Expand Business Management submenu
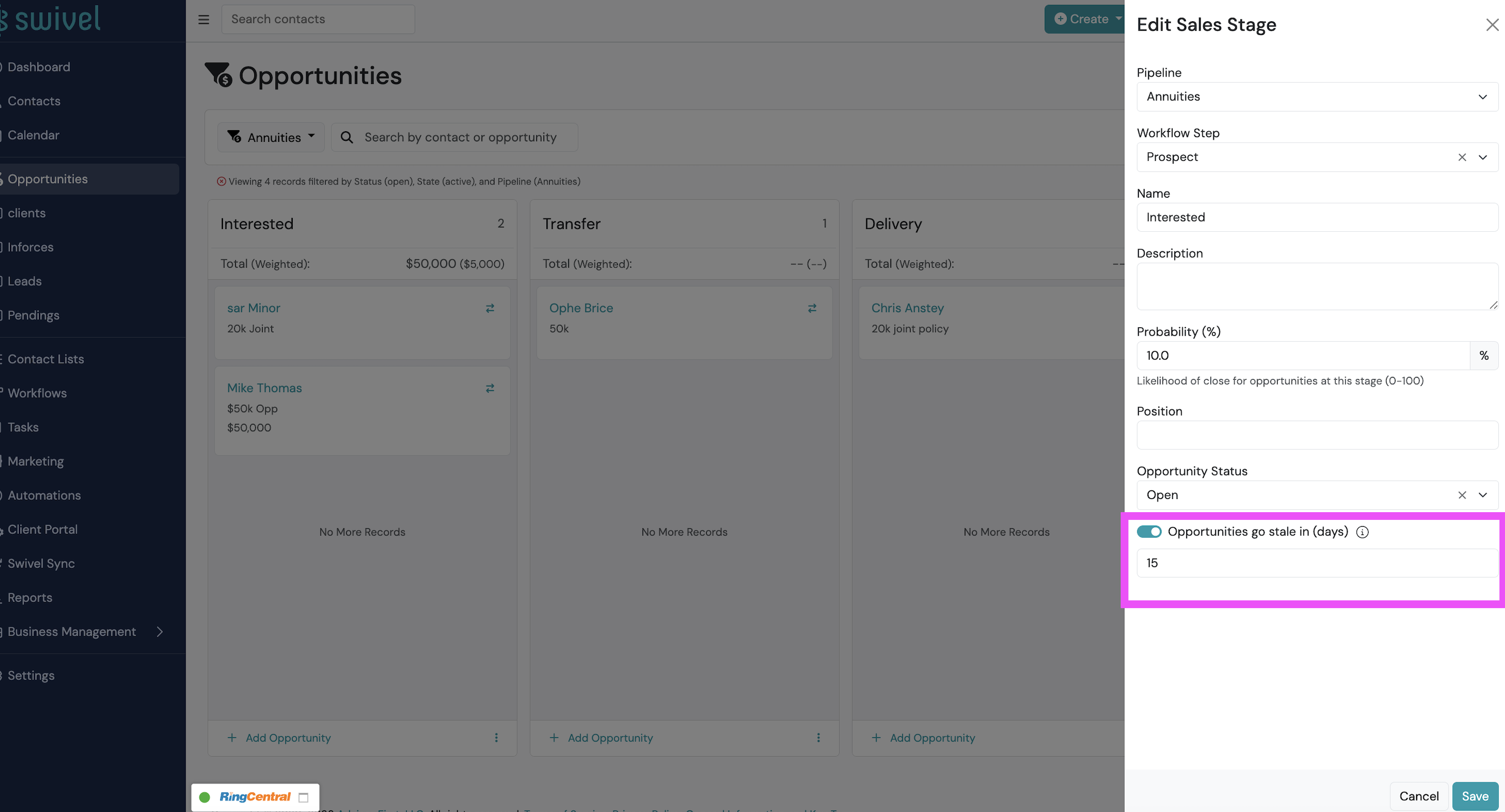Screen dimensions: 1505x812 pos(160,632)
